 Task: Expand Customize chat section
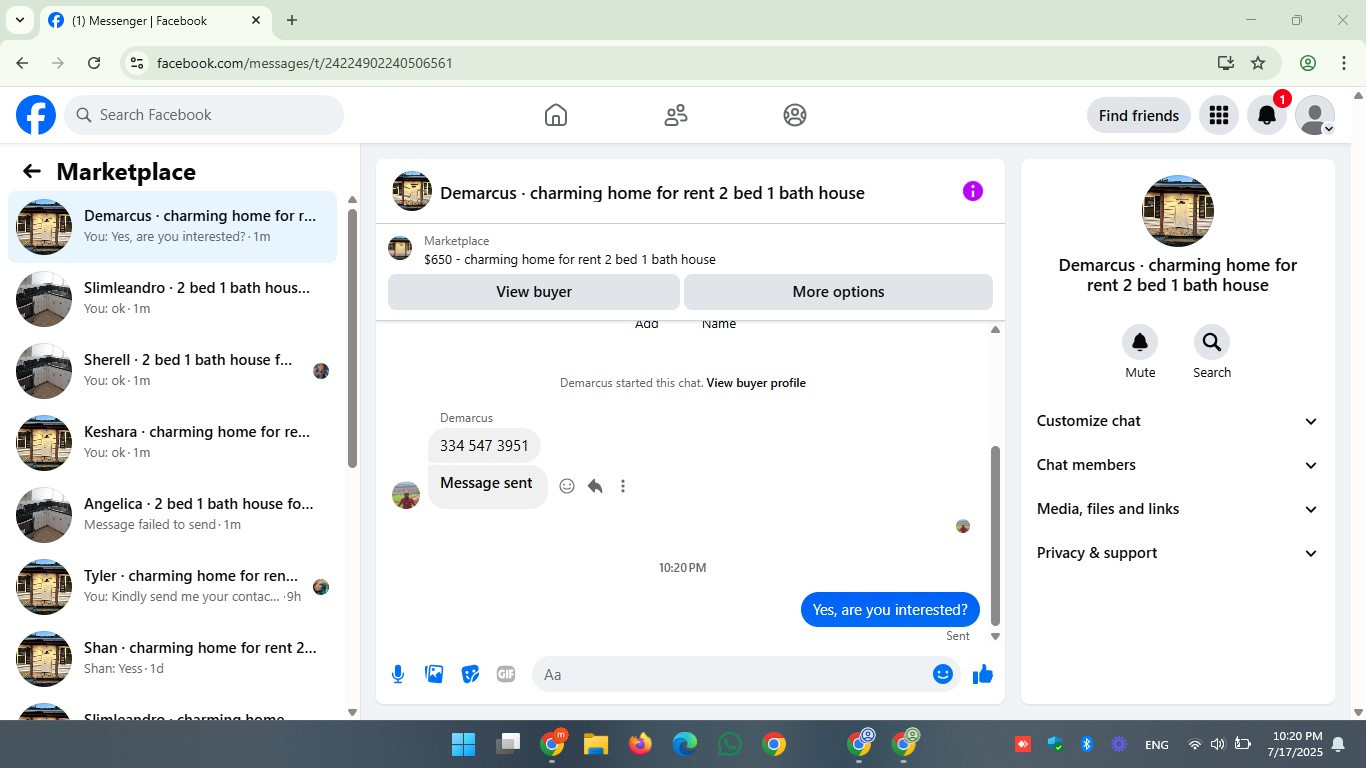click(1178, 421)
